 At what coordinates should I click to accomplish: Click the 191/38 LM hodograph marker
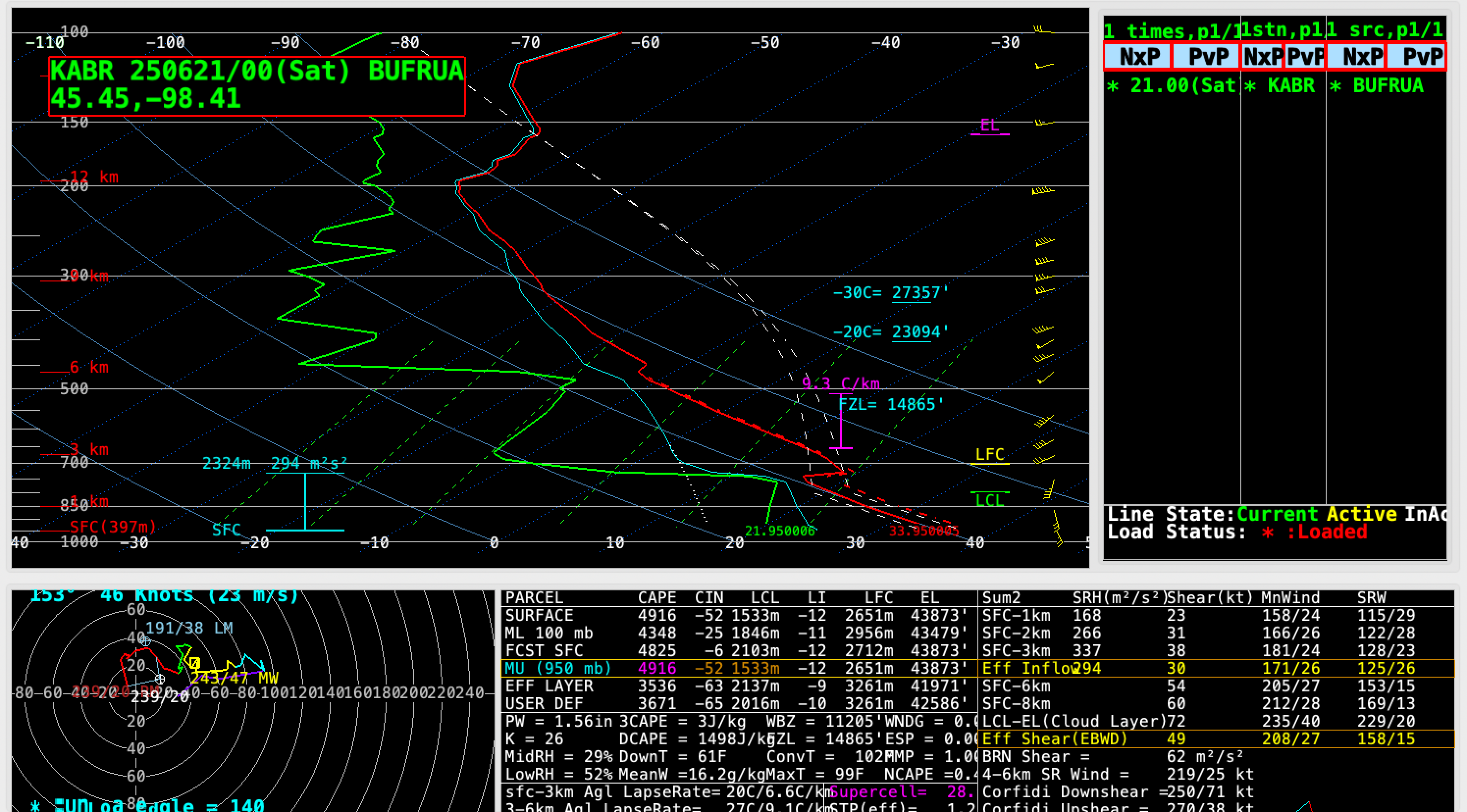[x=189, y=628]
